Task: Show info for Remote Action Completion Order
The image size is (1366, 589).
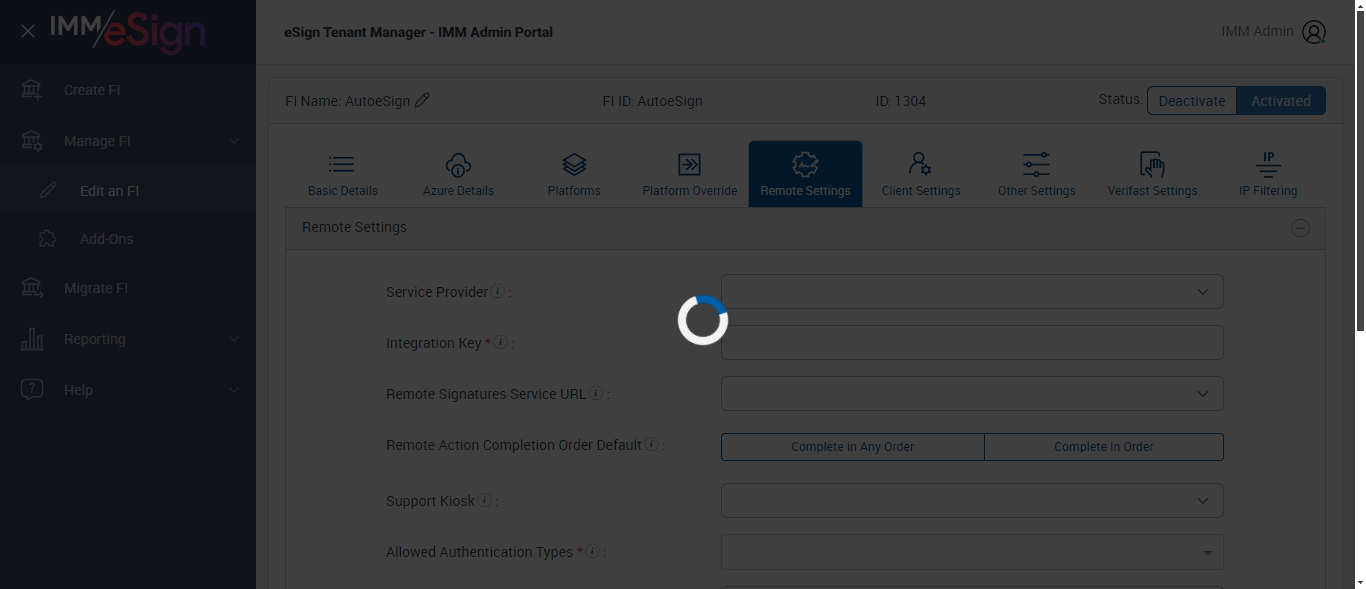Action: click(x=652, y=444)
